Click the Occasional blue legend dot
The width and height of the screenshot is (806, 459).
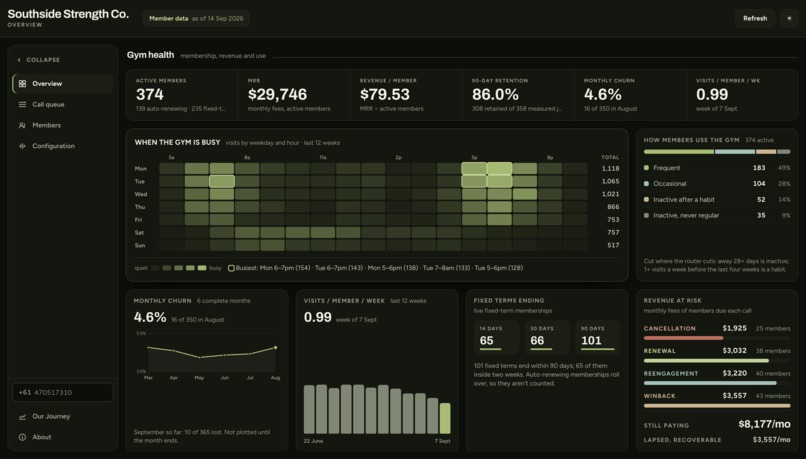646,184
